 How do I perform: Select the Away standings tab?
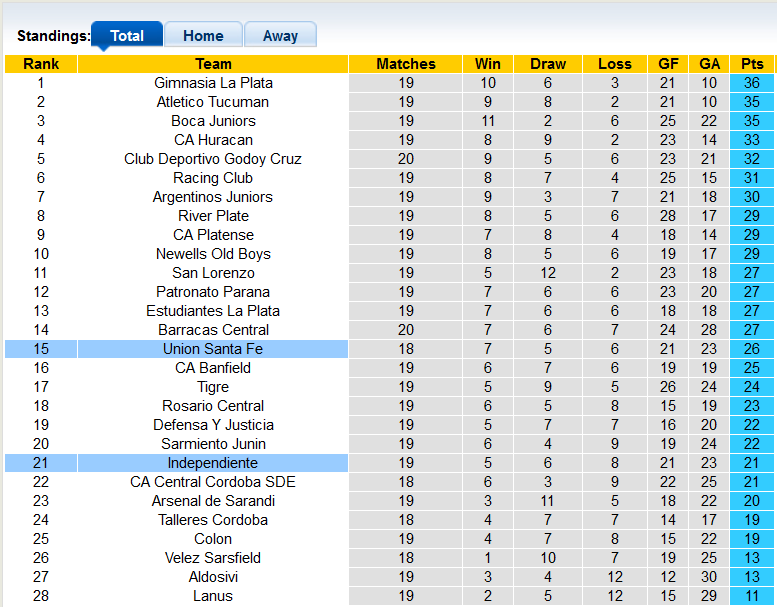point(280,36)
